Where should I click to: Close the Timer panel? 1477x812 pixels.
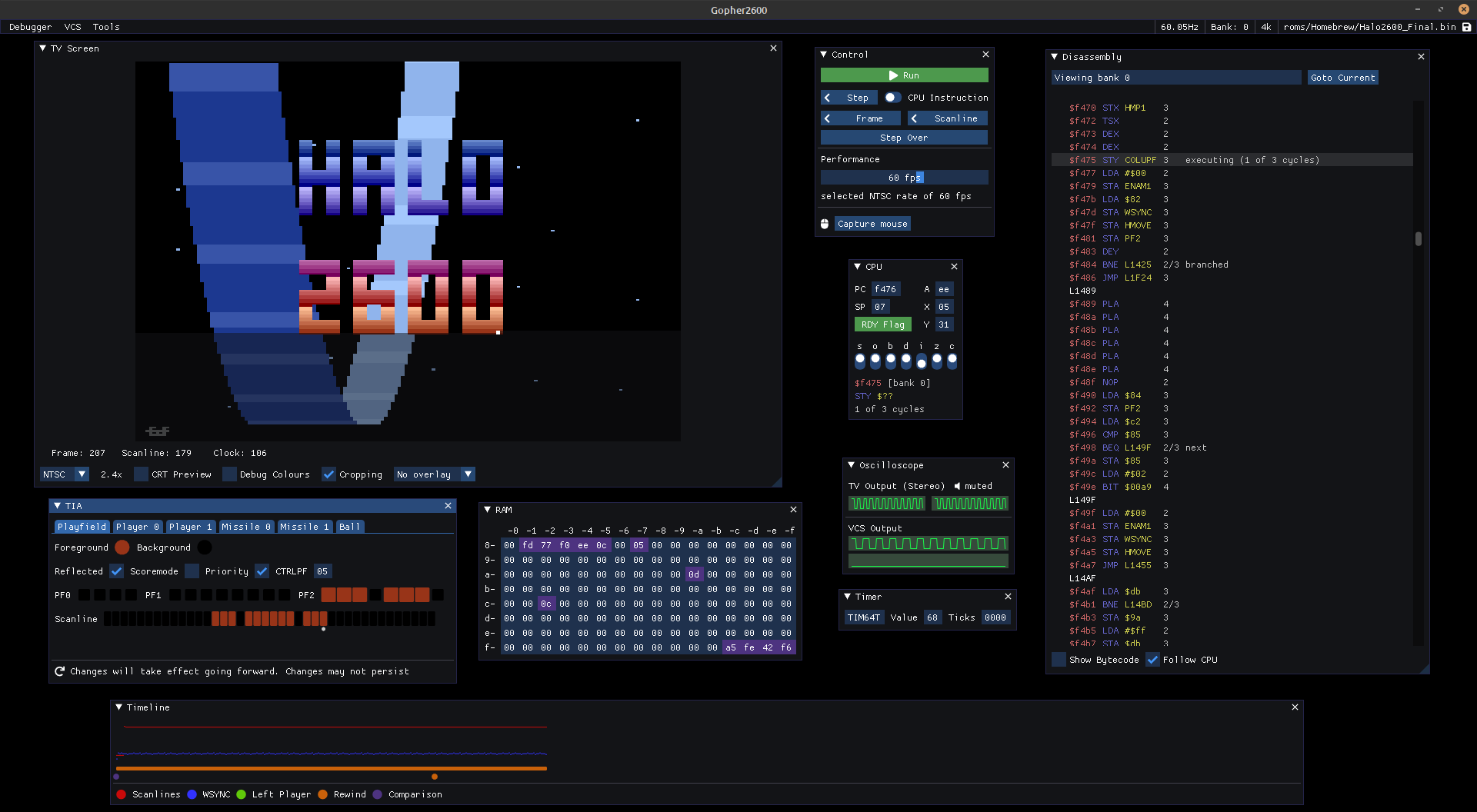click(x=1008, y=597)
